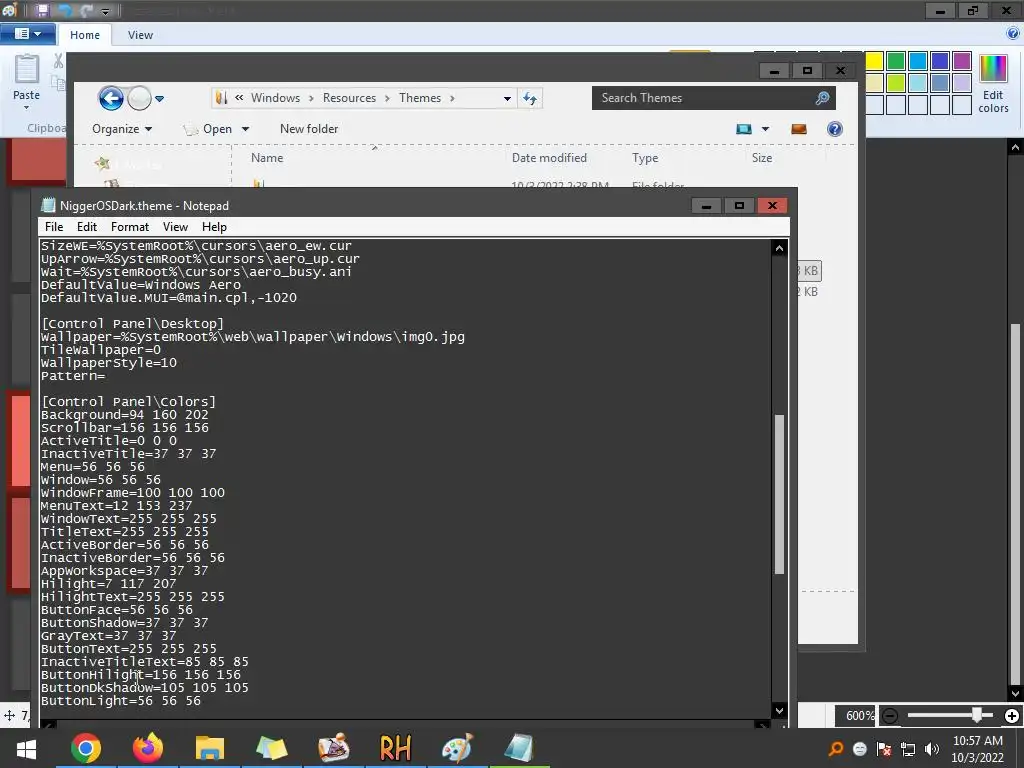Open Edit colors in Paint
The height and width of the screenshot is (768, 1024).
click(993, 84)
